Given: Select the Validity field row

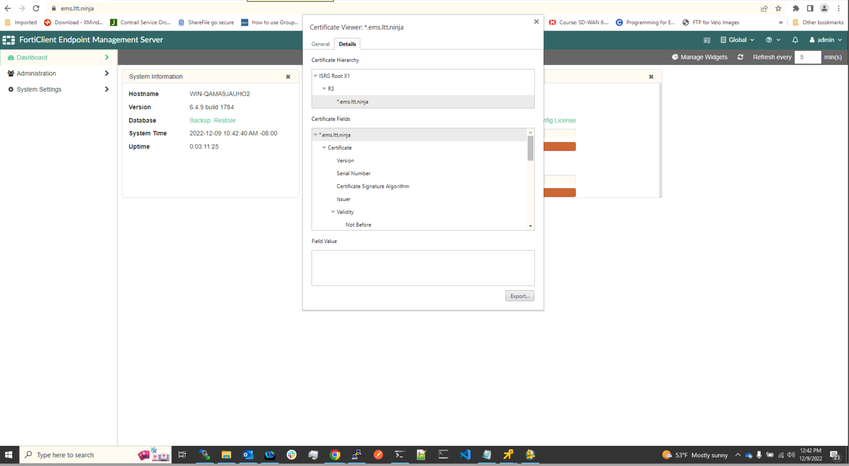Looking at the screenshot, I should [x=345, y=212].
